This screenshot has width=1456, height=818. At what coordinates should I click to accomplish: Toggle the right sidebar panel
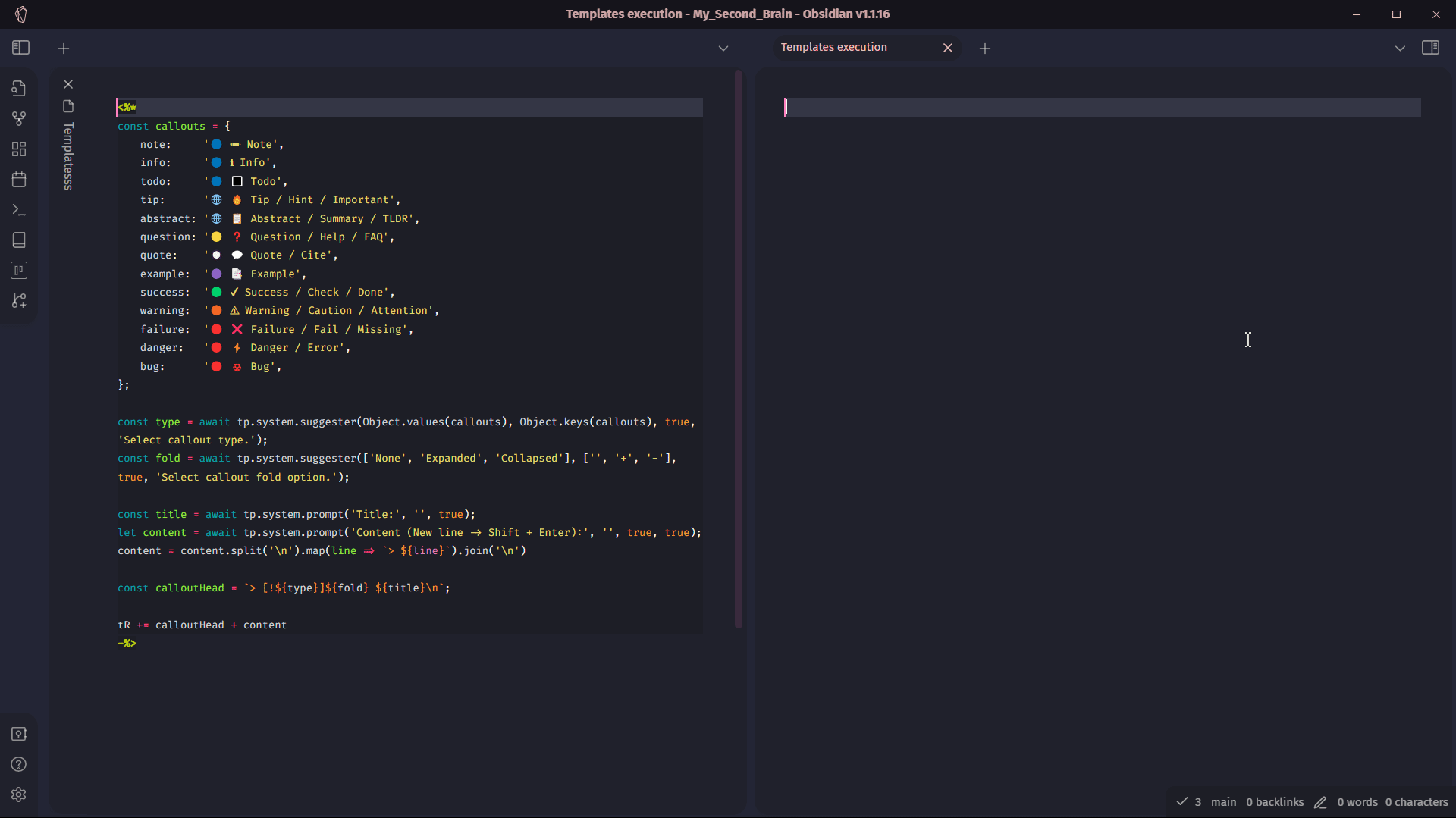[x=1431, y=48]
